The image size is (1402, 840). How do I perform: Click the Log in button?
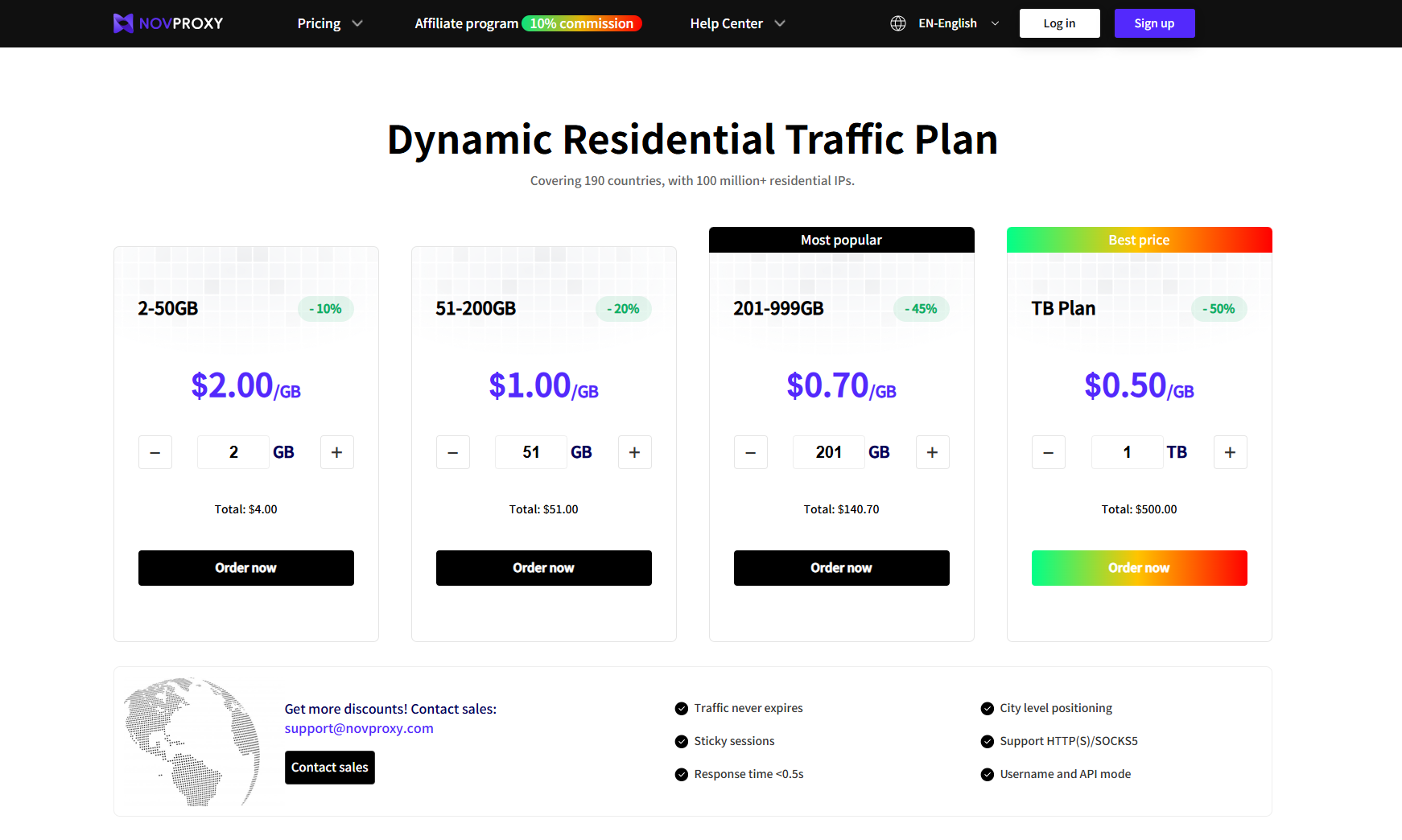coord(1059,23)
